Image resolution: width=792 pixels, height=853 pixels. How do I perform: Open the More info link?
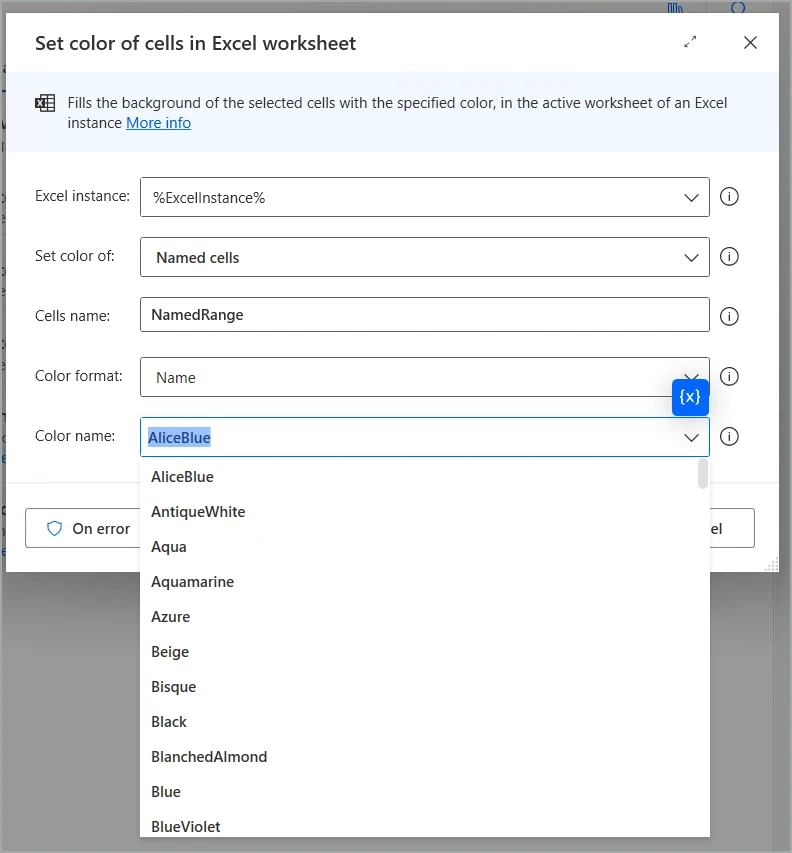click(x=158, y=123)
